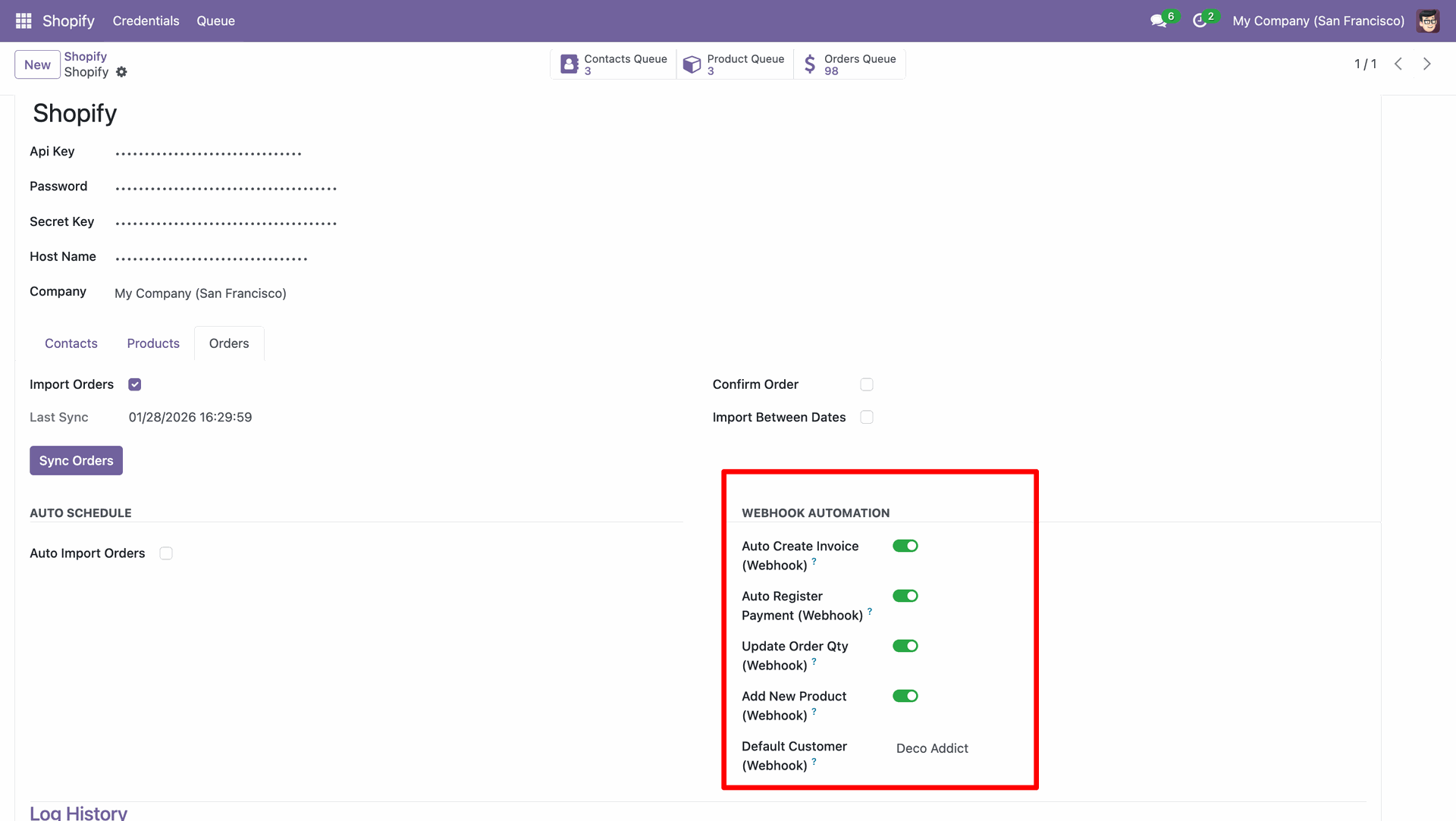Screen dimensions: 1456x821
Task: Open the Company field dropdown
Action: (x=200, y=293)
